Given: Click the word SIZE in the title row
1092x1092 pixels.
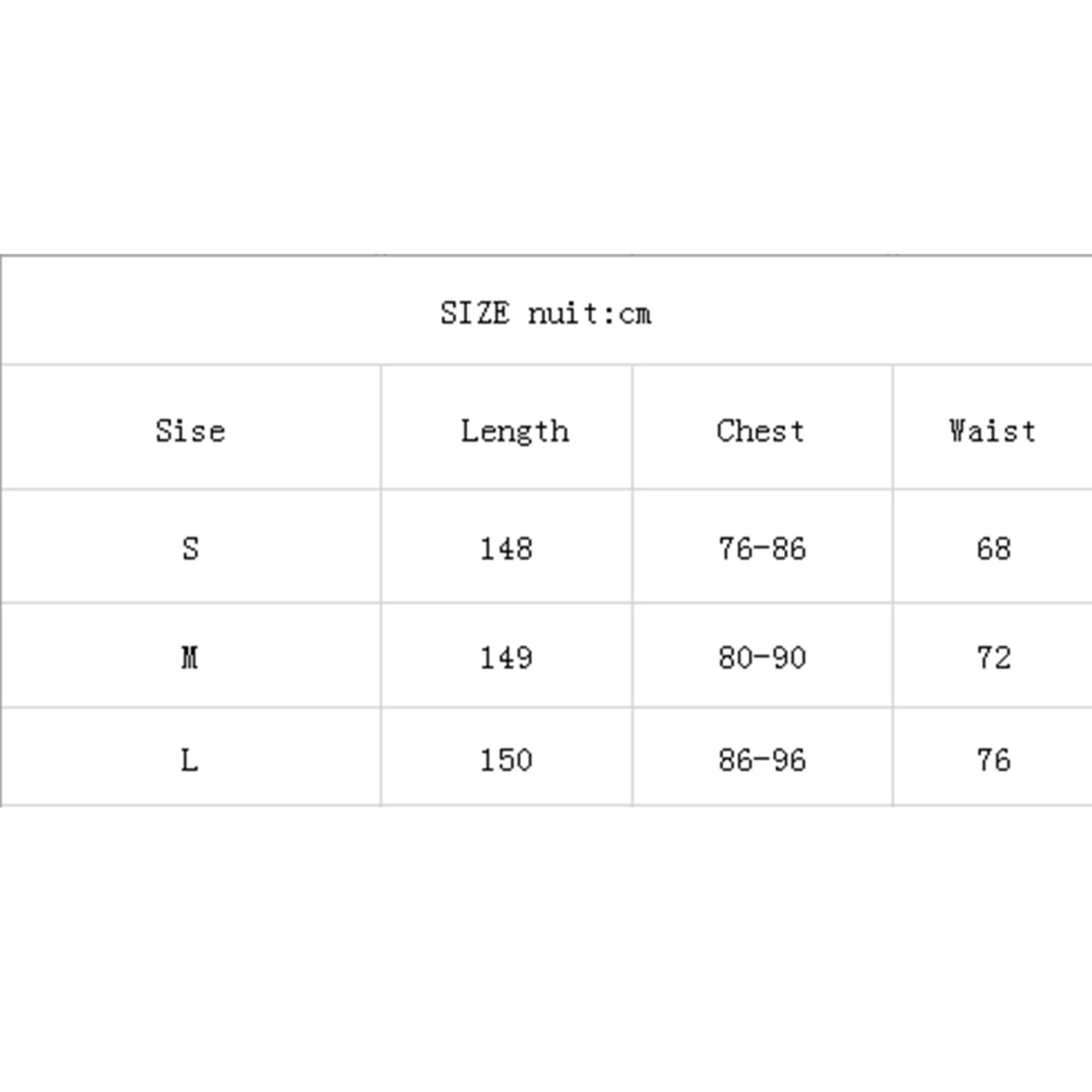Looking at the screenshot, I should pyautogui.click(x=474, y=314).
